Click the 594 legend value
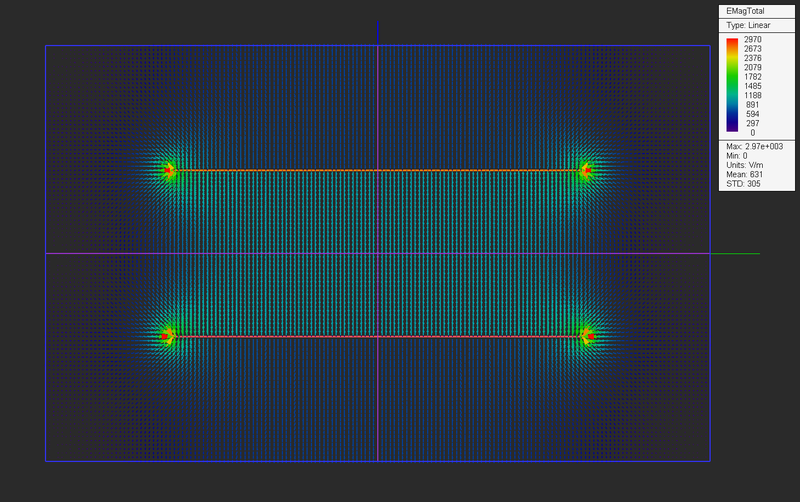The height and width of the screenshot is (502, 800). pyautogui.click(x=753, y=114)
